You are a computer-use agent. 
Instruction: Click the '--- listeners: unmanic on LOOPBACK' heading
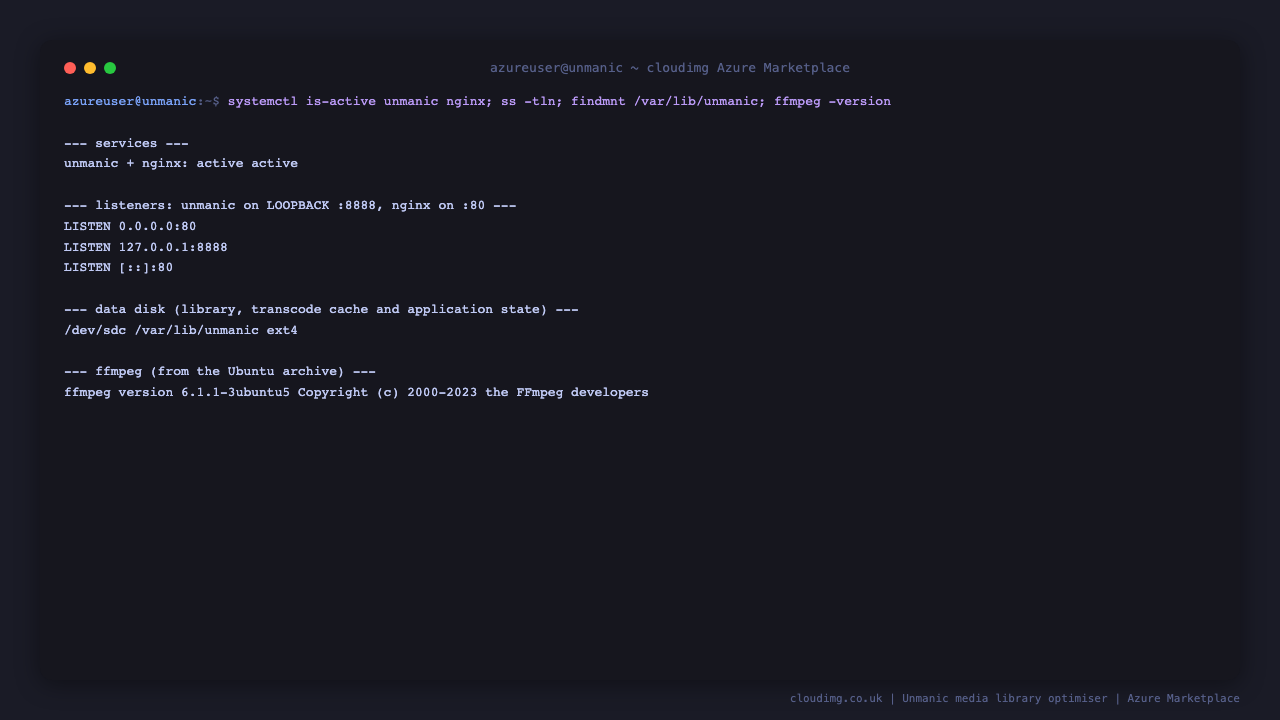click(290, 205)
